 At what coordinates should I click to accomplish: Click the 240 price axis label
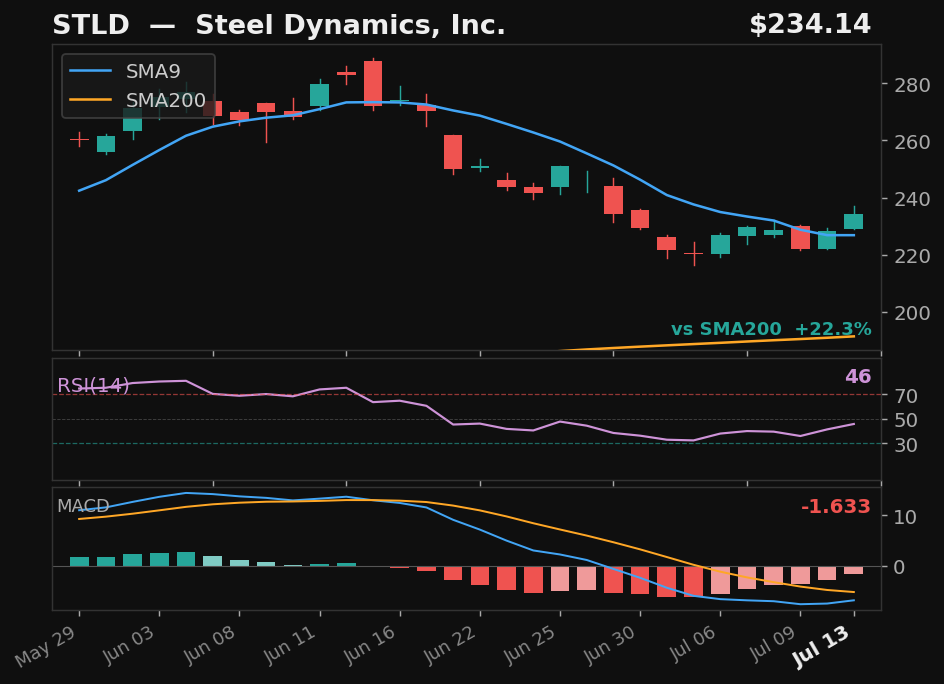pyautogui.click(x=912, y=199)
